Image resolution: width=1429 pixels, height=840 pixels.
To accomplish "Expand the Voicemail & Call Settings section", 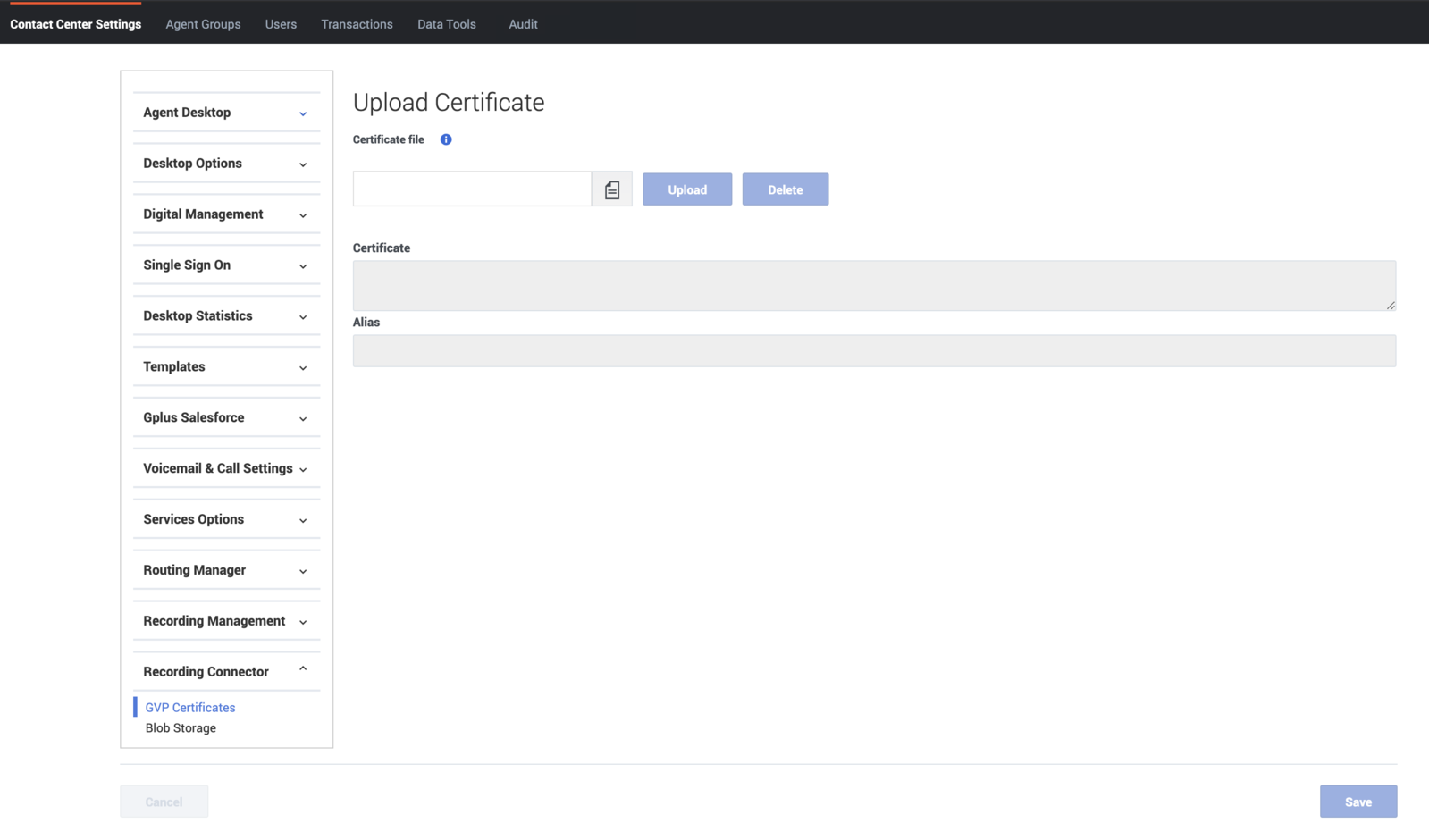I will point(226,469).
